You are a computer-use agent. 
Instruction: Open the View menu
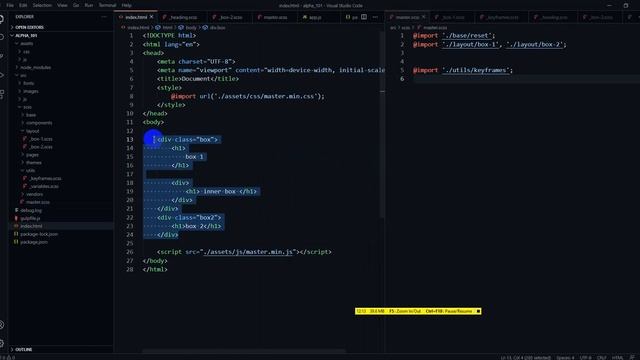pos(62,5)
